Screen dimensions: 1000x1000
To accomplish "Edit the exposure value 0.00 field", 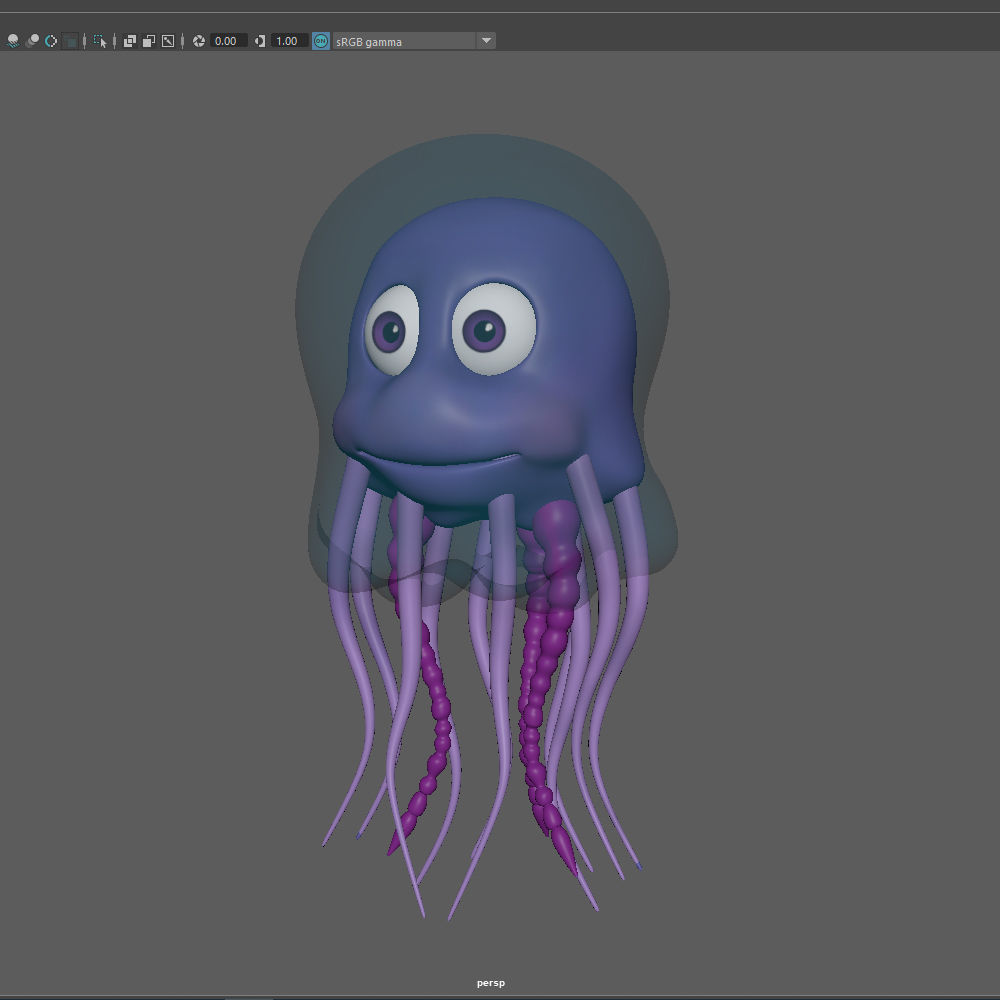I will 228,41.
